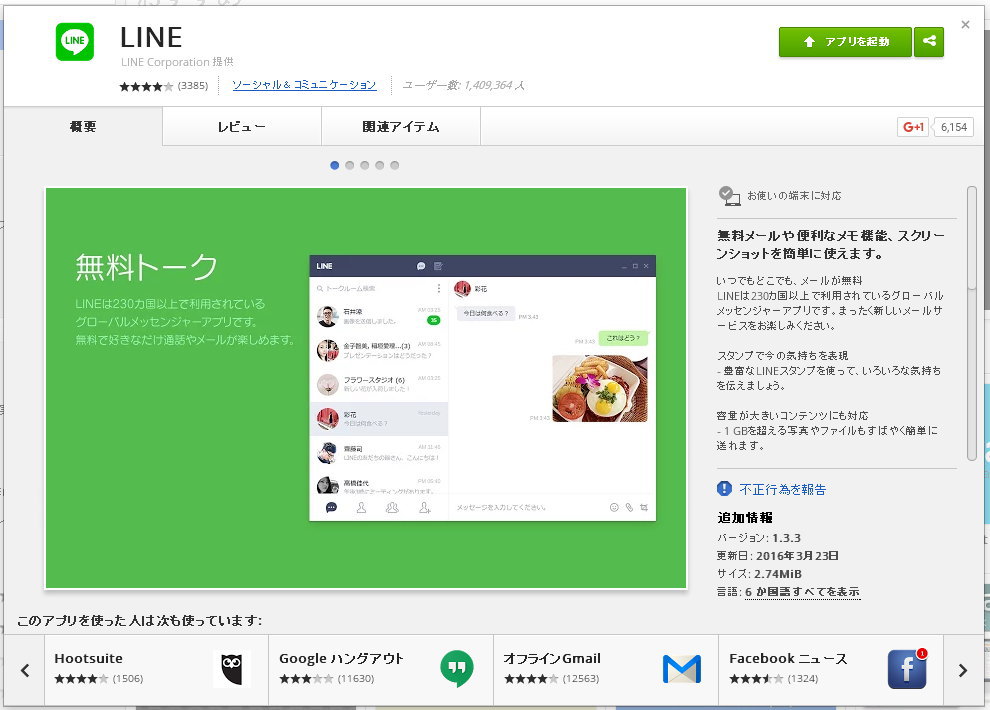Show next related apps with right arrow
The height and width of the screenshot is (710, 990).
click(963, 670)
